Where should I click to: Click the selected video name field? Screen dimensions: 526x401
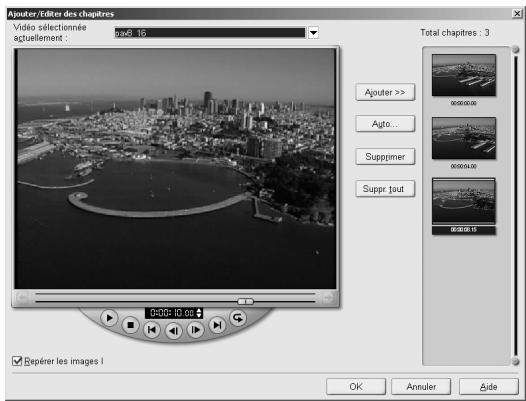tap(210, 33)
